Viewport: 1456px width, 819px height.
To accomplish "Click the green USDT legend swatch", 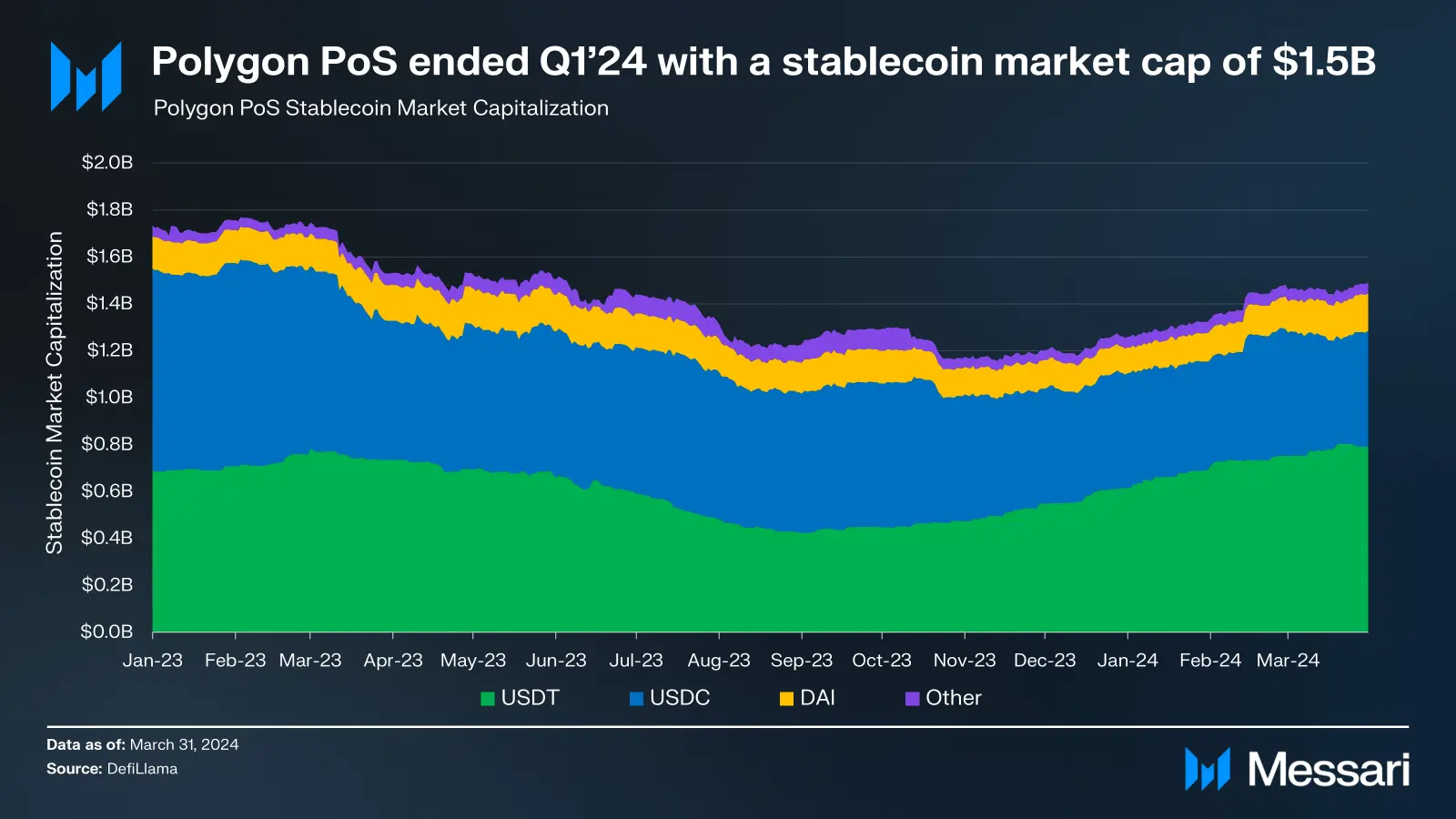I will click(x=488, y=699).
